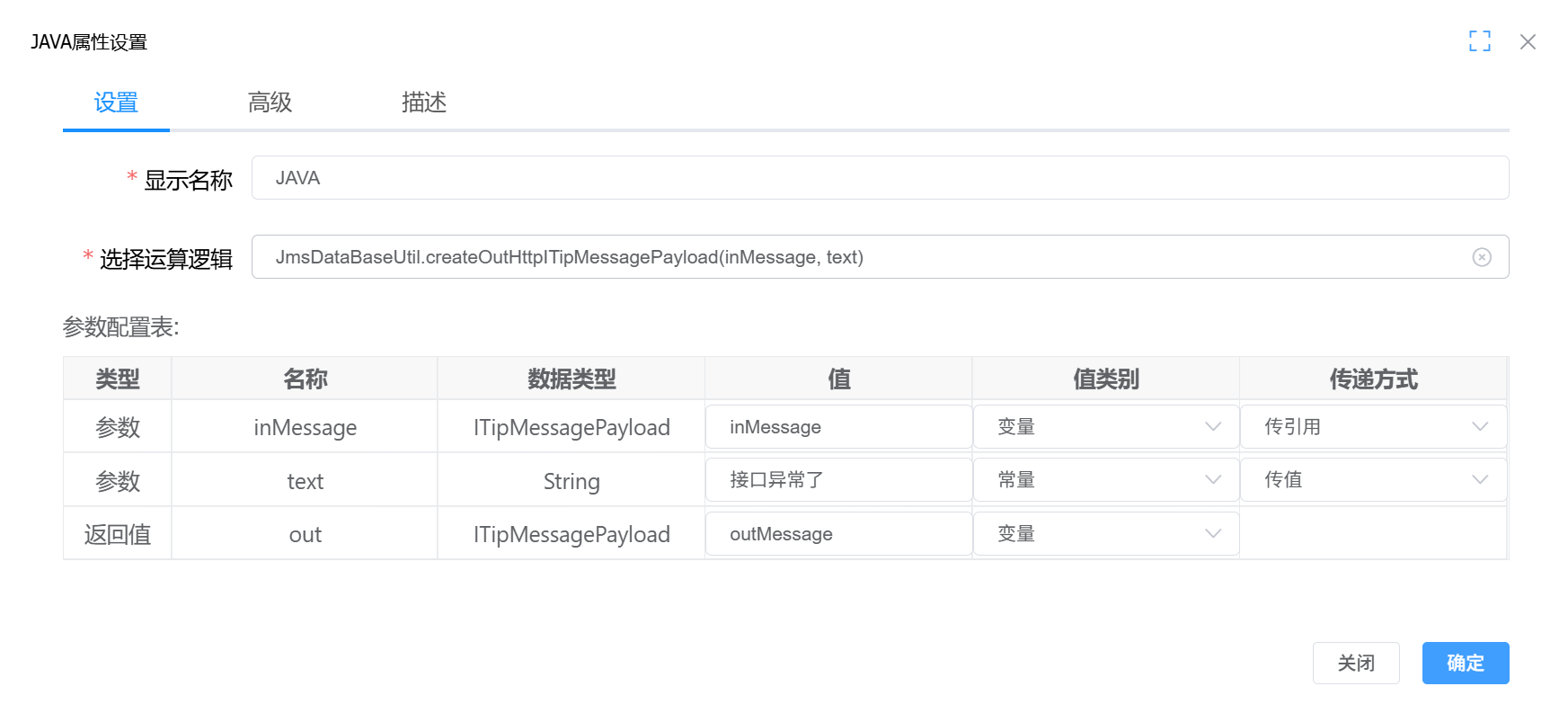
Task: Clear the 选择运算逻辑 field with the clear icon
Action: click(1482, 257)
